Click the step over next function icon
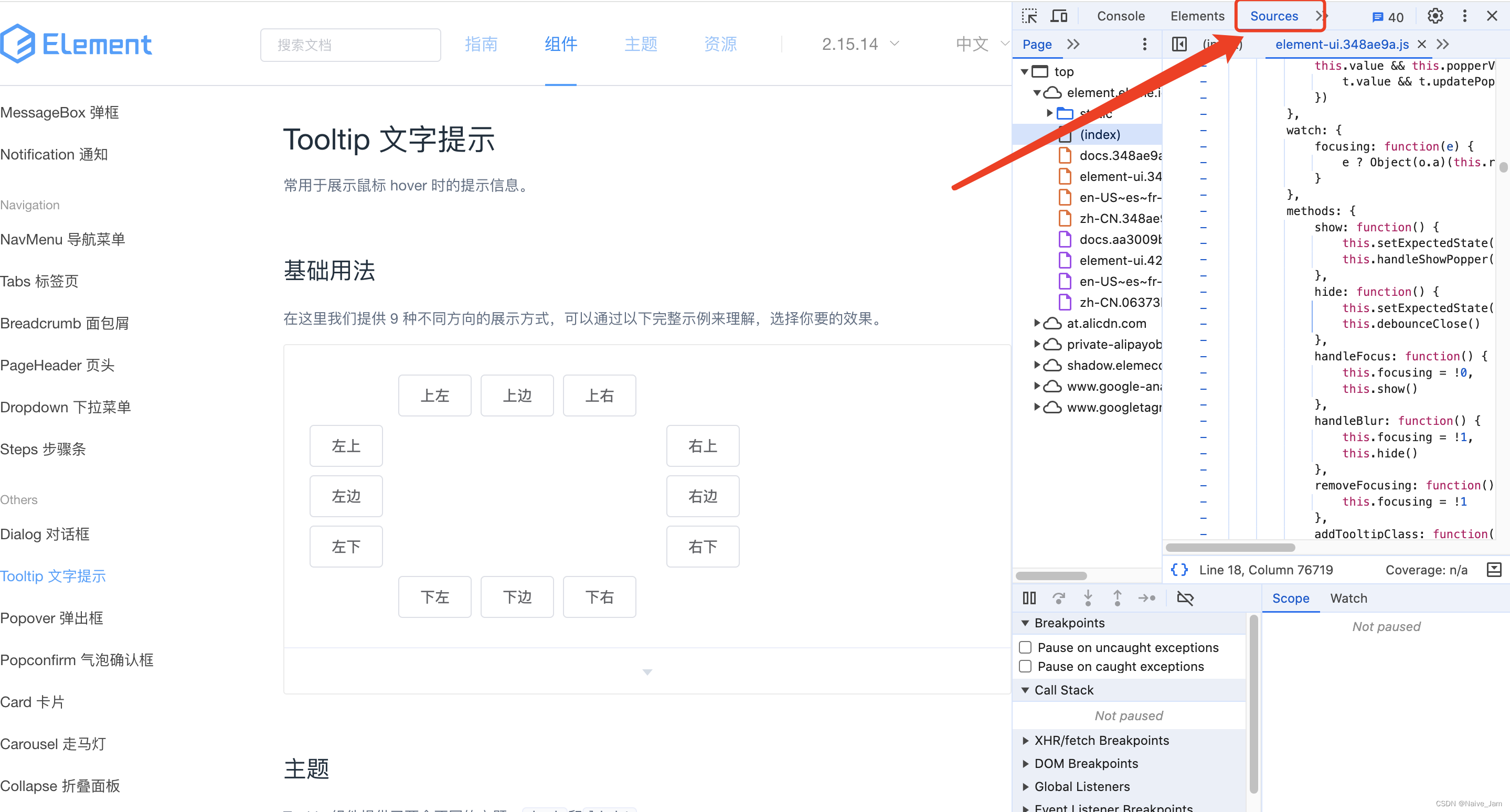This screenshot has height=812, width=1510. (x=1058, y=598)
